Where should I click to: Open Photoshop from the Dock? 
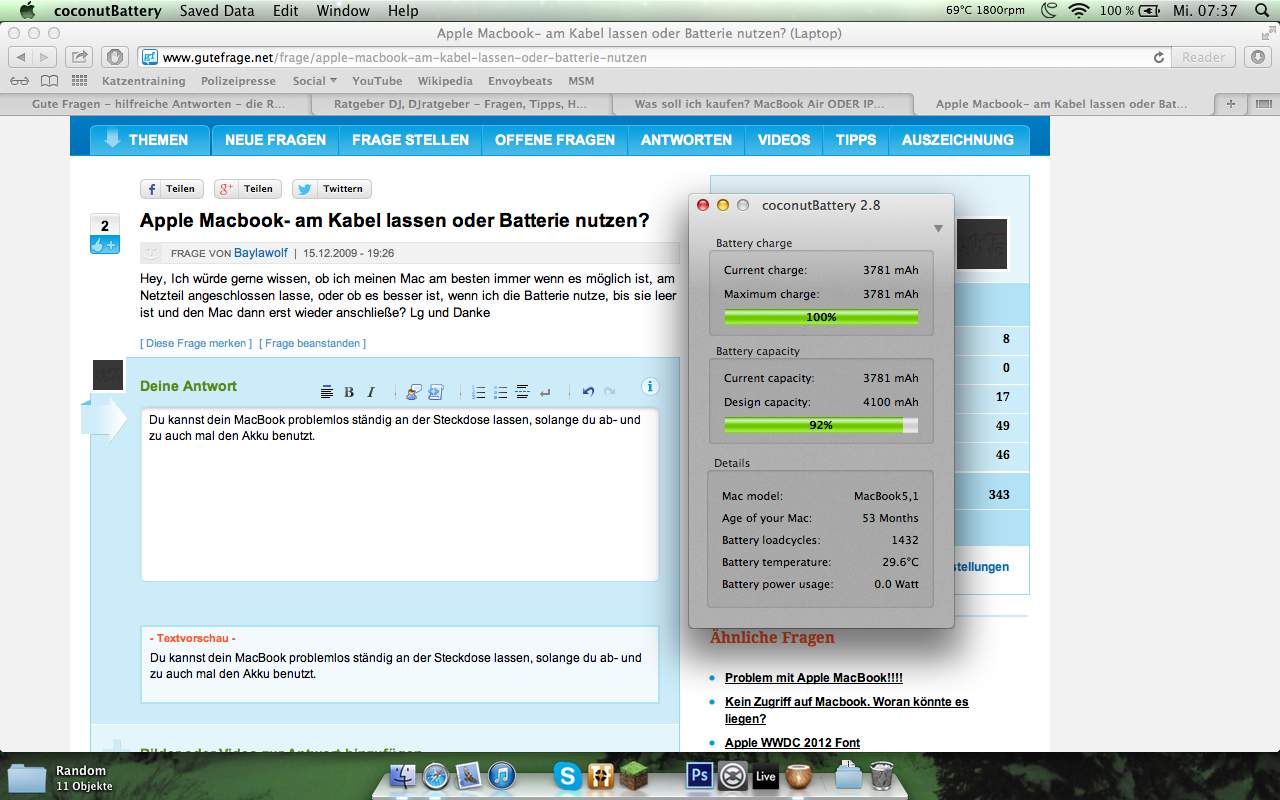[699, 775]
